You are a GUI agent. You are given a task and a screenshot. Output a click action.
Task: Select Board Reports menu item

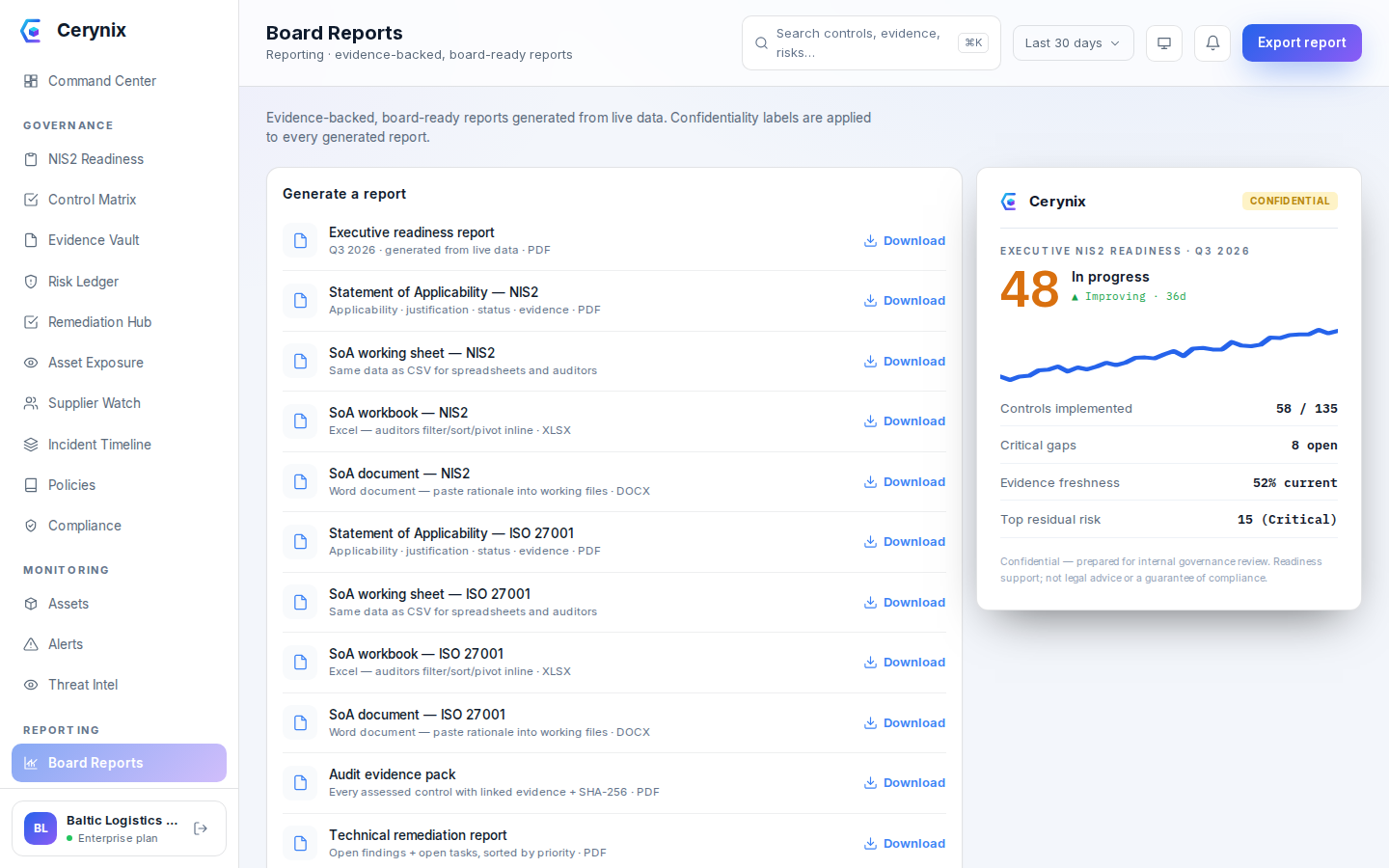pyautogui.click(x=120, y=763)
